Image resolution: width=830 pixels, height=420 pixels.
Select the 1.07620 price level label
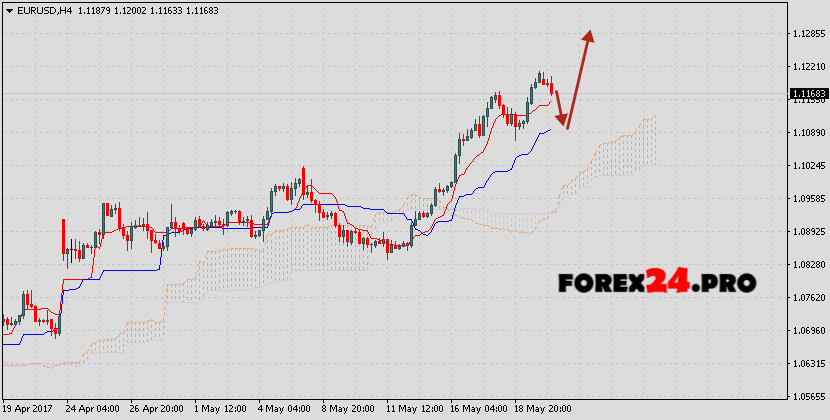click(x=807, y=298)
